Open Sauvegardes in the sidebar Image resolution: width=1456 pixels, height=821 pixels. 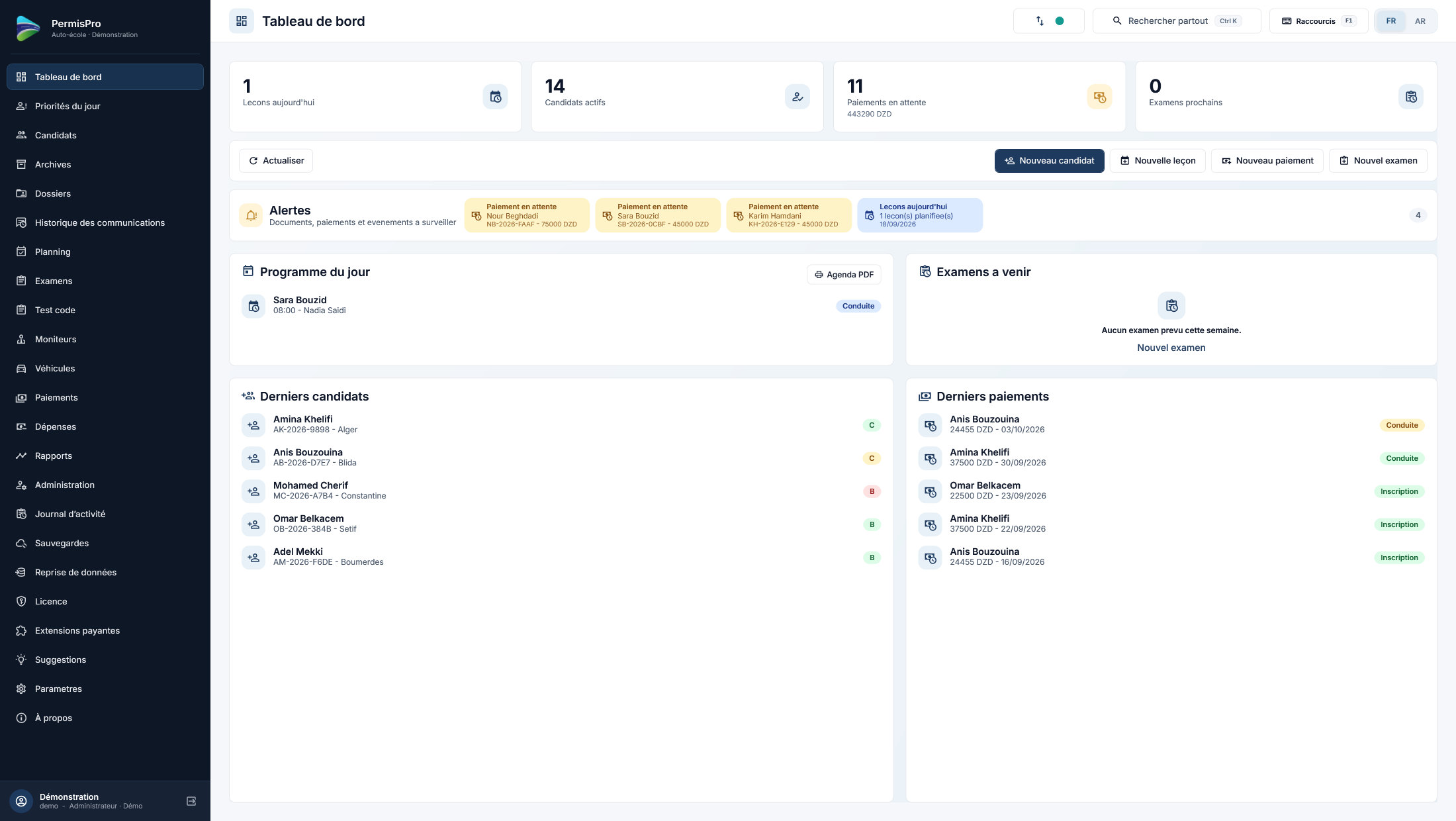pos(105,543)
